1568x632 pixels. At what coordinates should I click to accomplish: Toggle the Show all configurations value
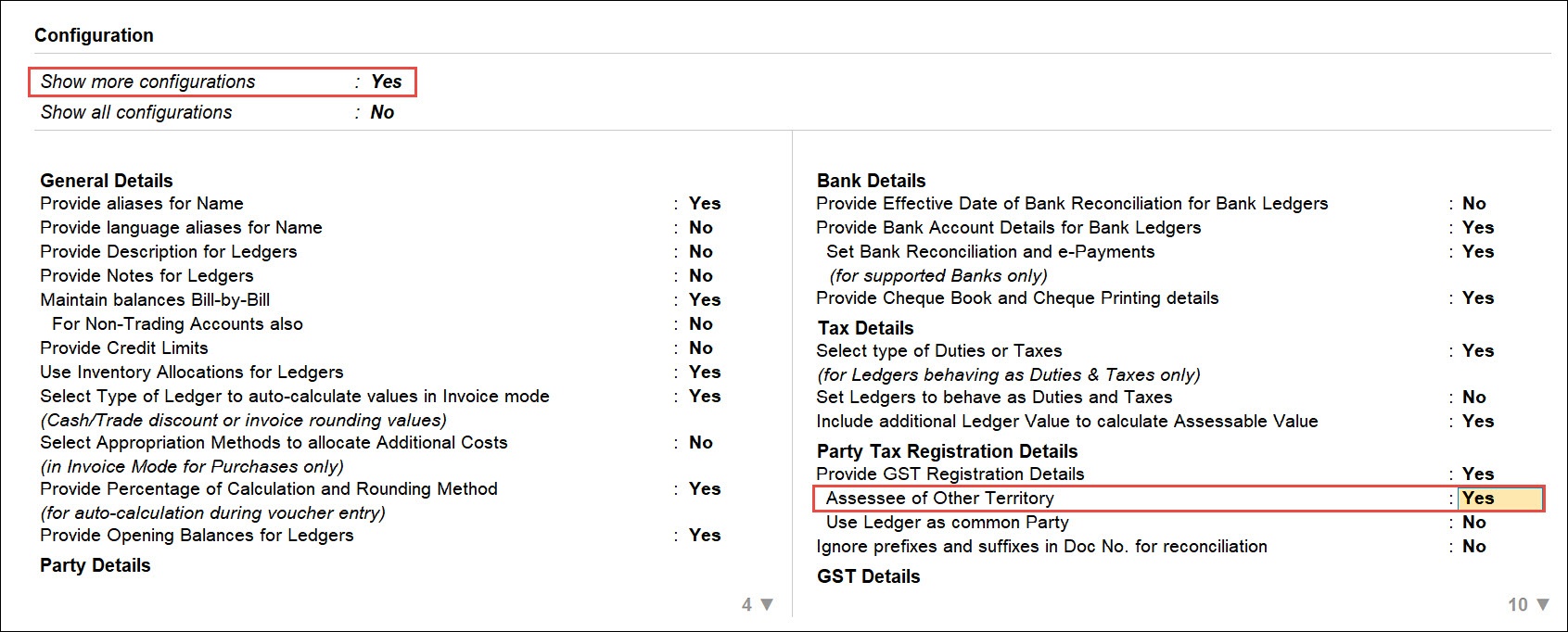[382, 112]
